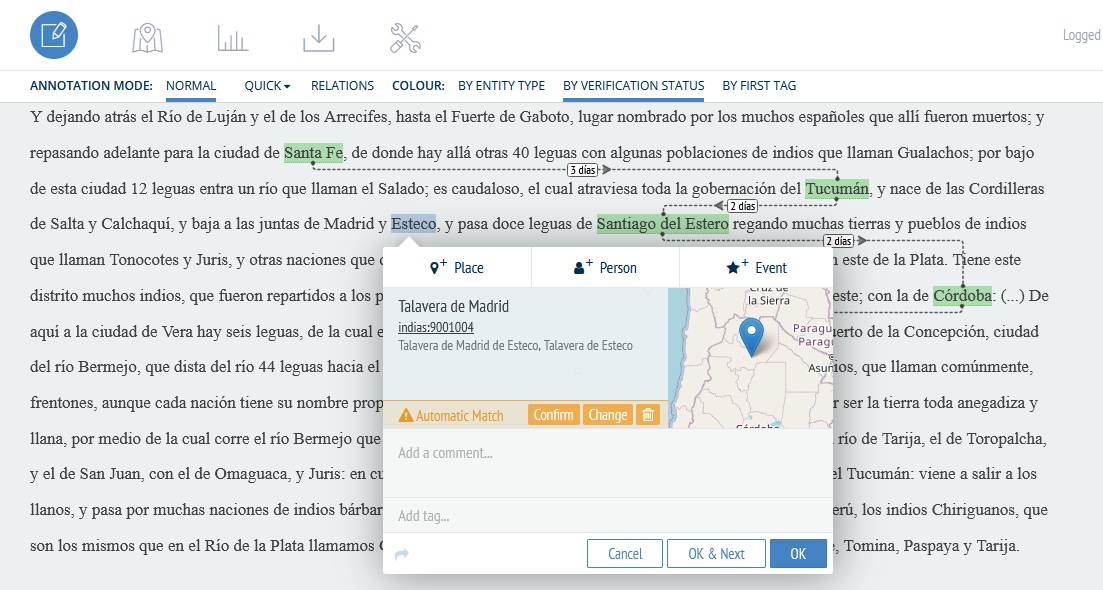Delete the gazetteer match via trash icon
This screenshot has width=1103, height=590.
point(648,413)
